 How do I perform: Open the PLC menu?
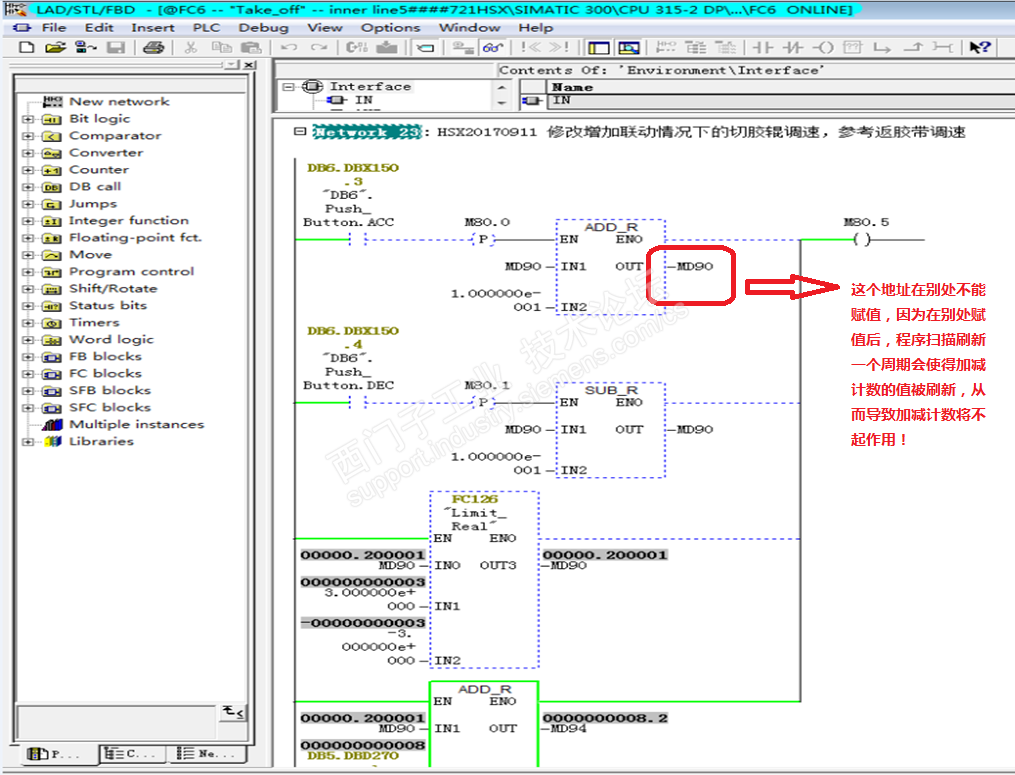coord(206,28)
